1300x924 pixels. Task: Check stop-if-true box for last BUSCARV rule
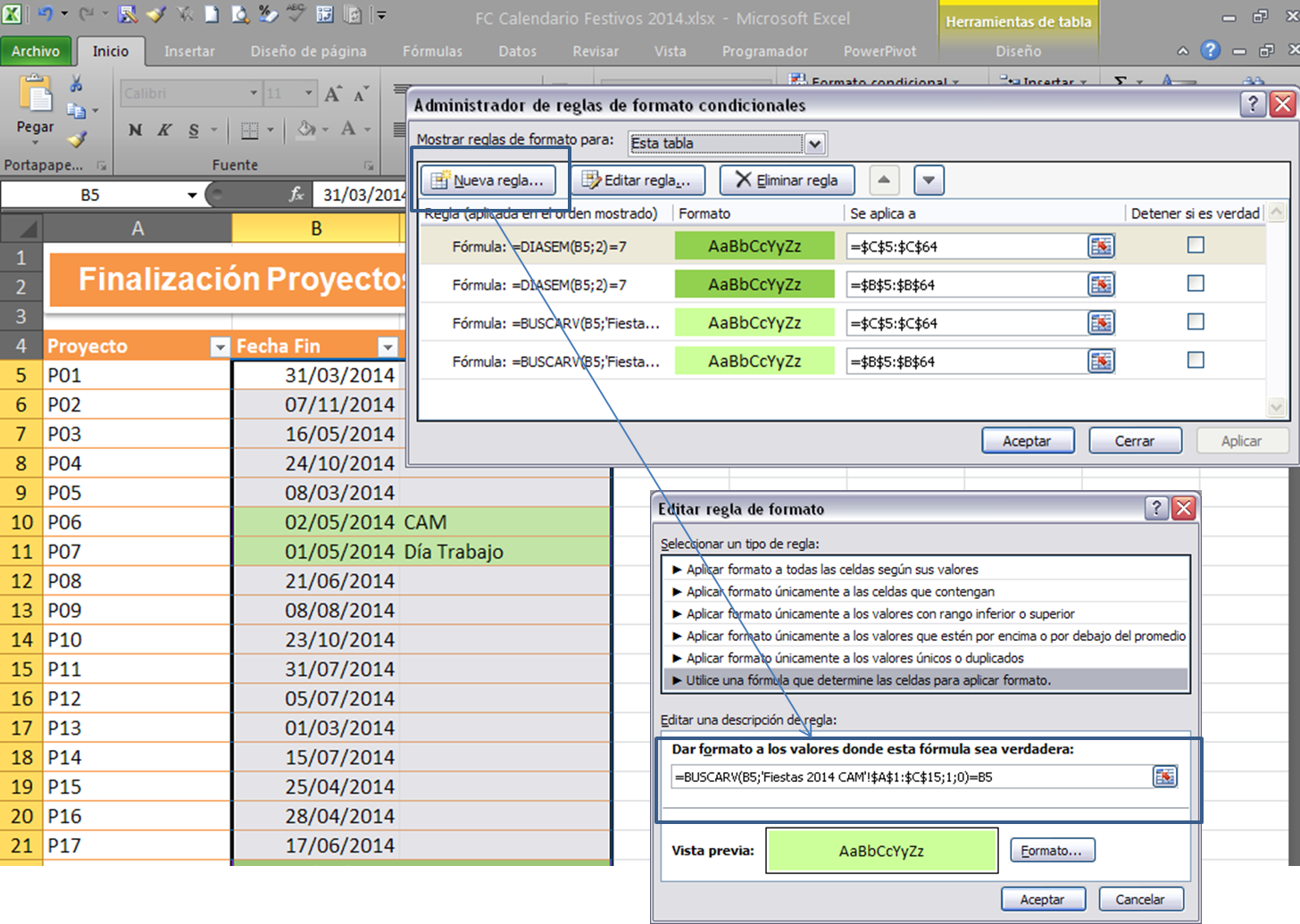[x=1196, y=361]
